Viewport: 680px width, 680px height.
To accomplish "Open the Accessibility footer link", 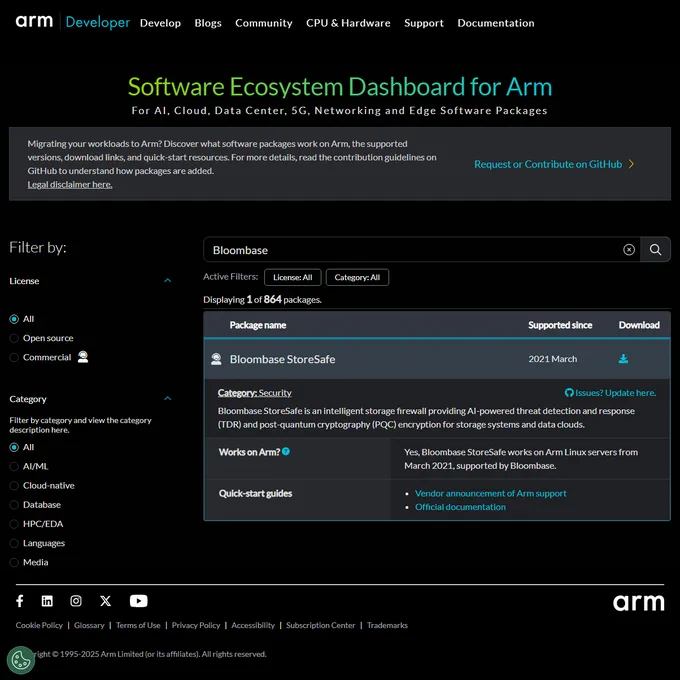I will coord(253,625).
